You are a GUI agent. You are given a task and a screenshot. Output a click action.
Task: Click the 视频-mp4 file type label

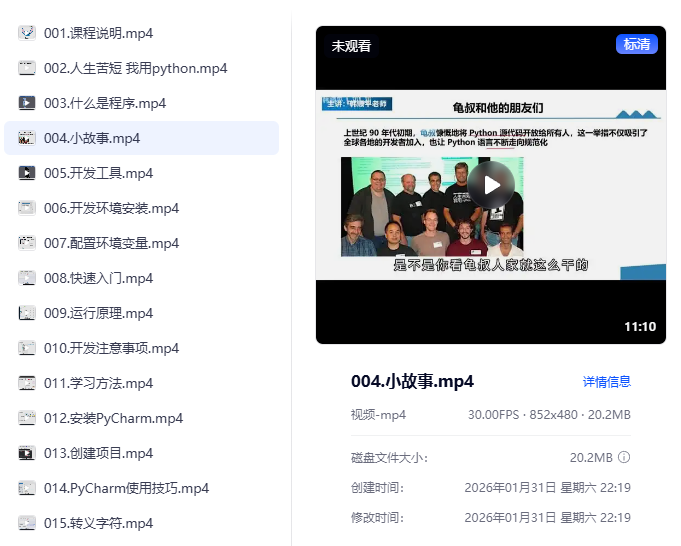point(378,415)
